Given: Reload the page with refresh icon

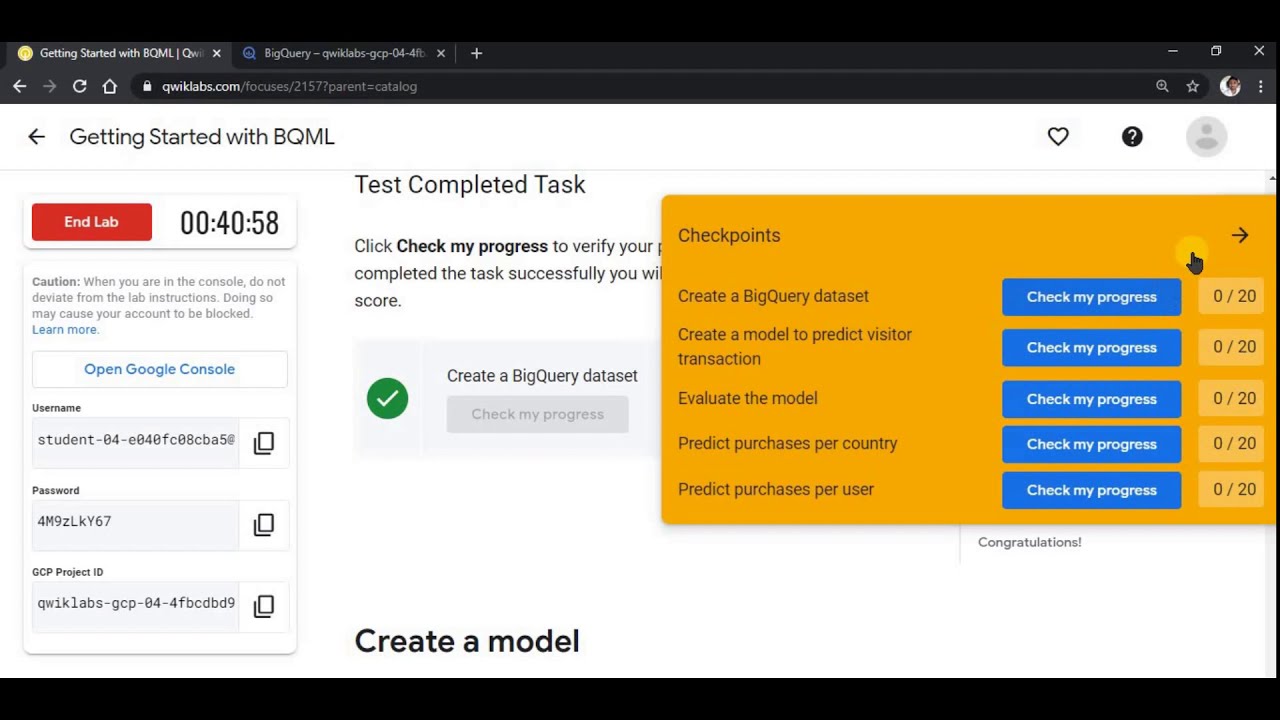Looking at the screenshot, I should 79,87.
